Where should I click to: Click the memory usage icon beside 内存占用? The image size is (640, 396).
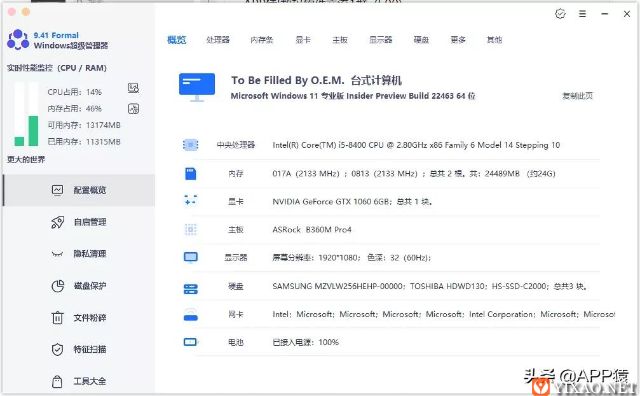tap(133, 109)
